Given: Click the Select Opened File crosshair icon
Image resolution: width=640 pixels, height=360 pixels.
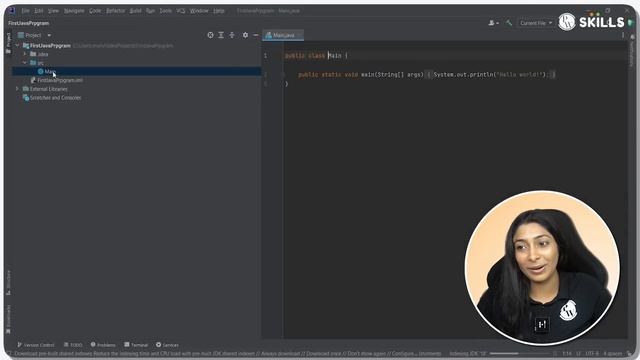Looking at the screenshot, I should click(x=210, y=35).
